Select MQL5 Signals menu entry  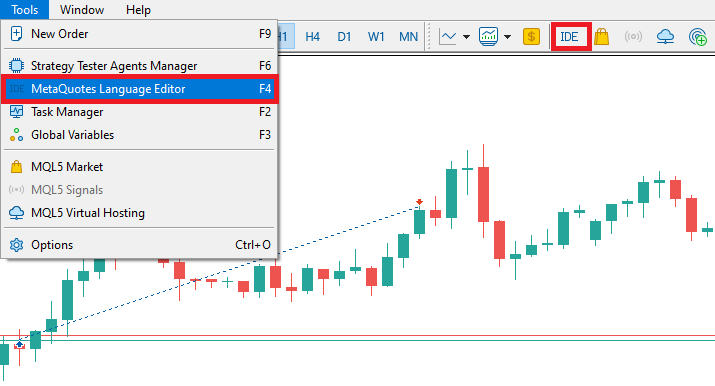point(139,190)
